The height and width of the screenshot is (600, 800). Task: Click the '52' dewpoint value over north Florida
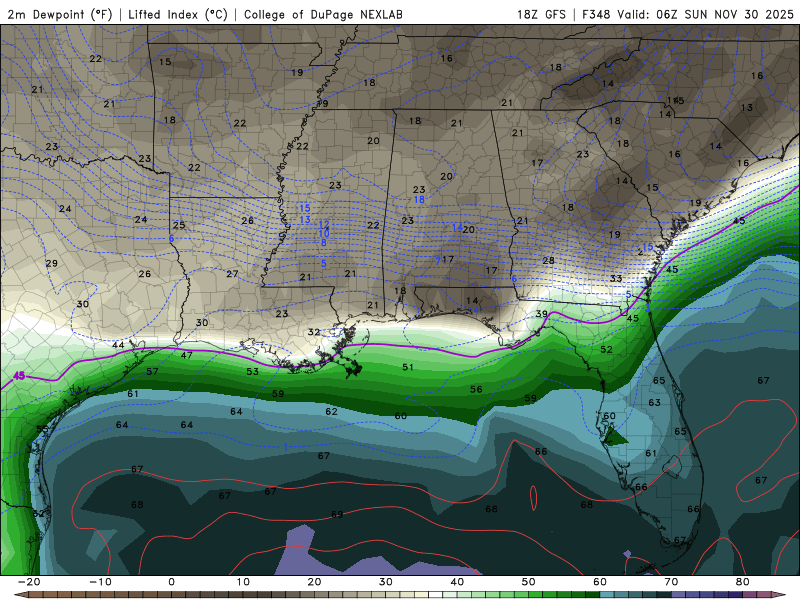click(x=606, y=349)
